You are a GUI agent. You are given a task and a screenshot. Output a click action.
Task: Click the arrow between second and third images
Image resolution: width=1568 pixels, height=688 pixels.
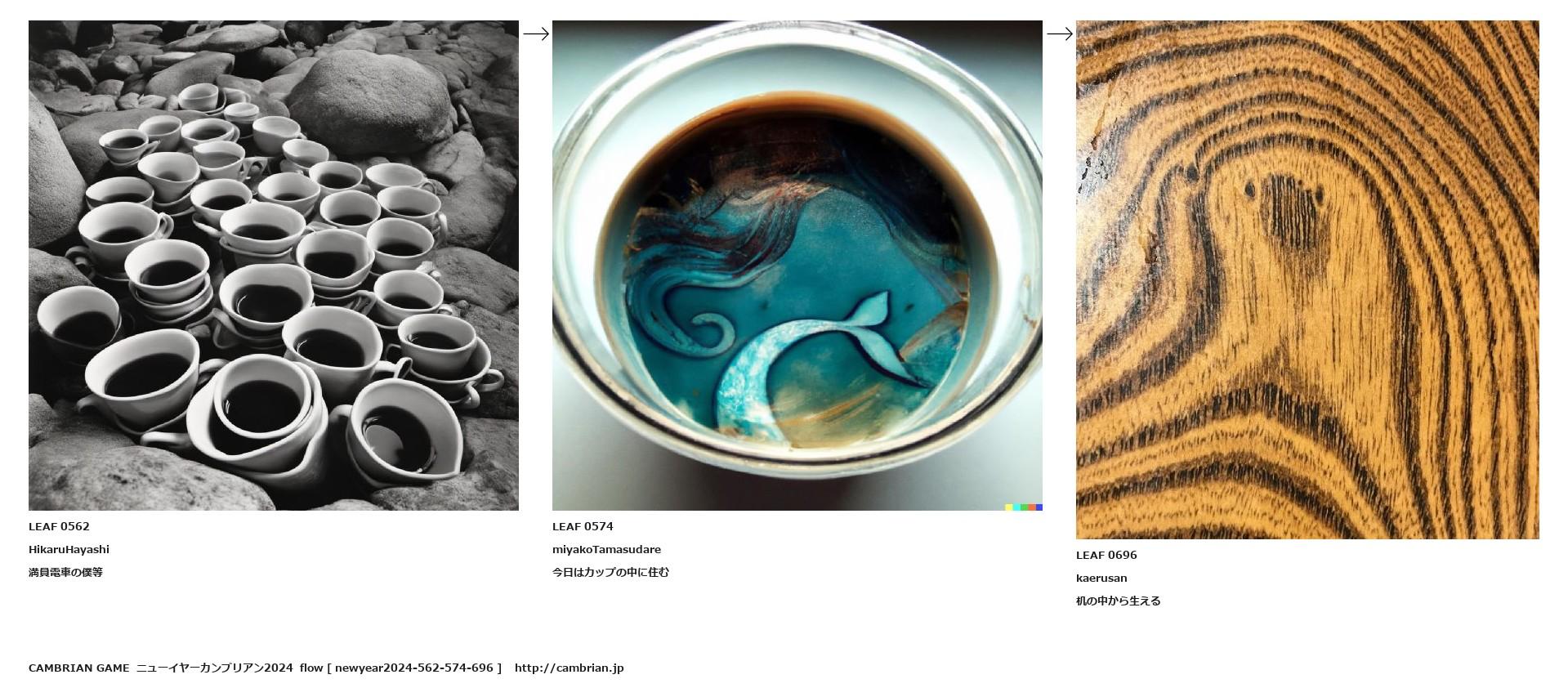tap(1060, 34)
